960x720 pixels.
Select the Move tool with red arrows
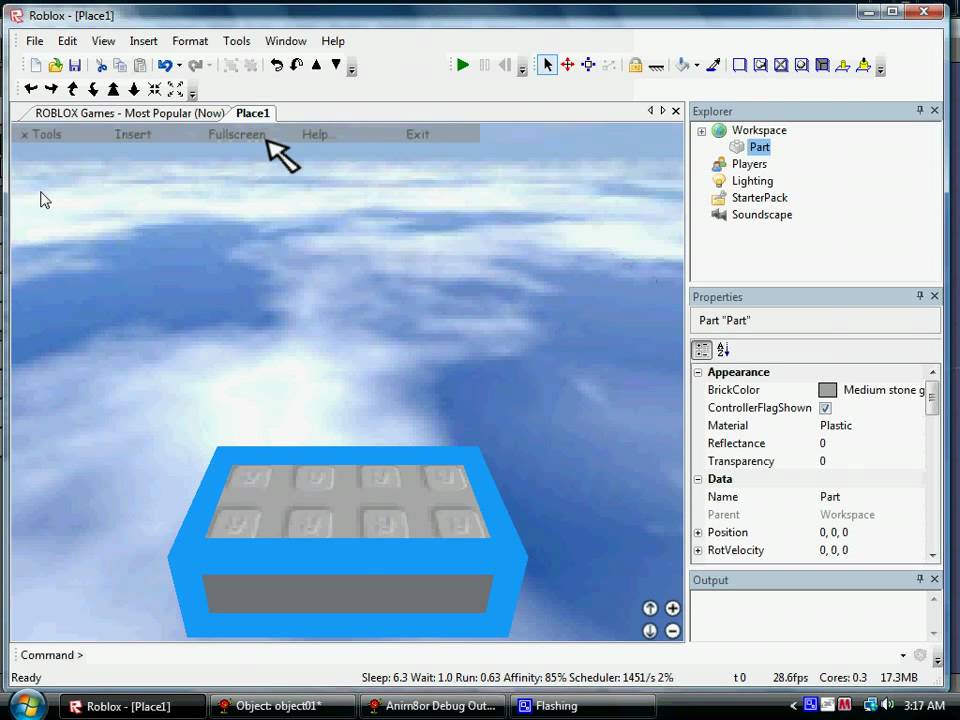tap(567, 65)
